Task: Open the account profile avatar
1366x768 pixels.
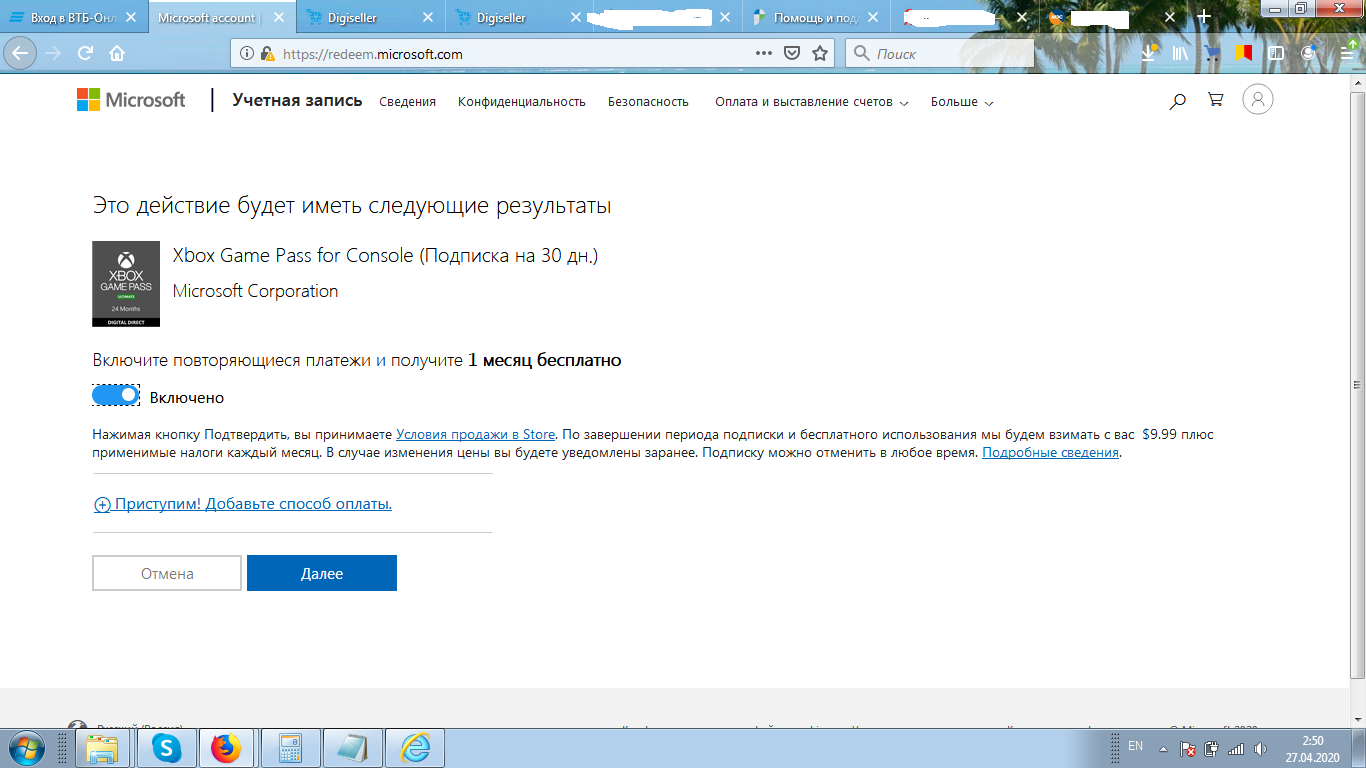Action: (1258, 99)
